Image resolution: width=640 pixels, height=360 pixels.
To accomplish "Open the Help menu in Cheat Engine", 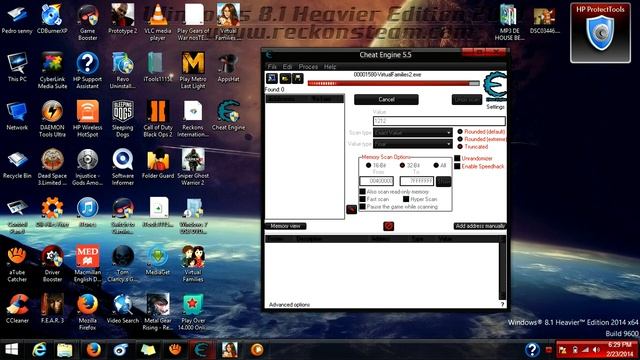I will [x=330, y=67].
